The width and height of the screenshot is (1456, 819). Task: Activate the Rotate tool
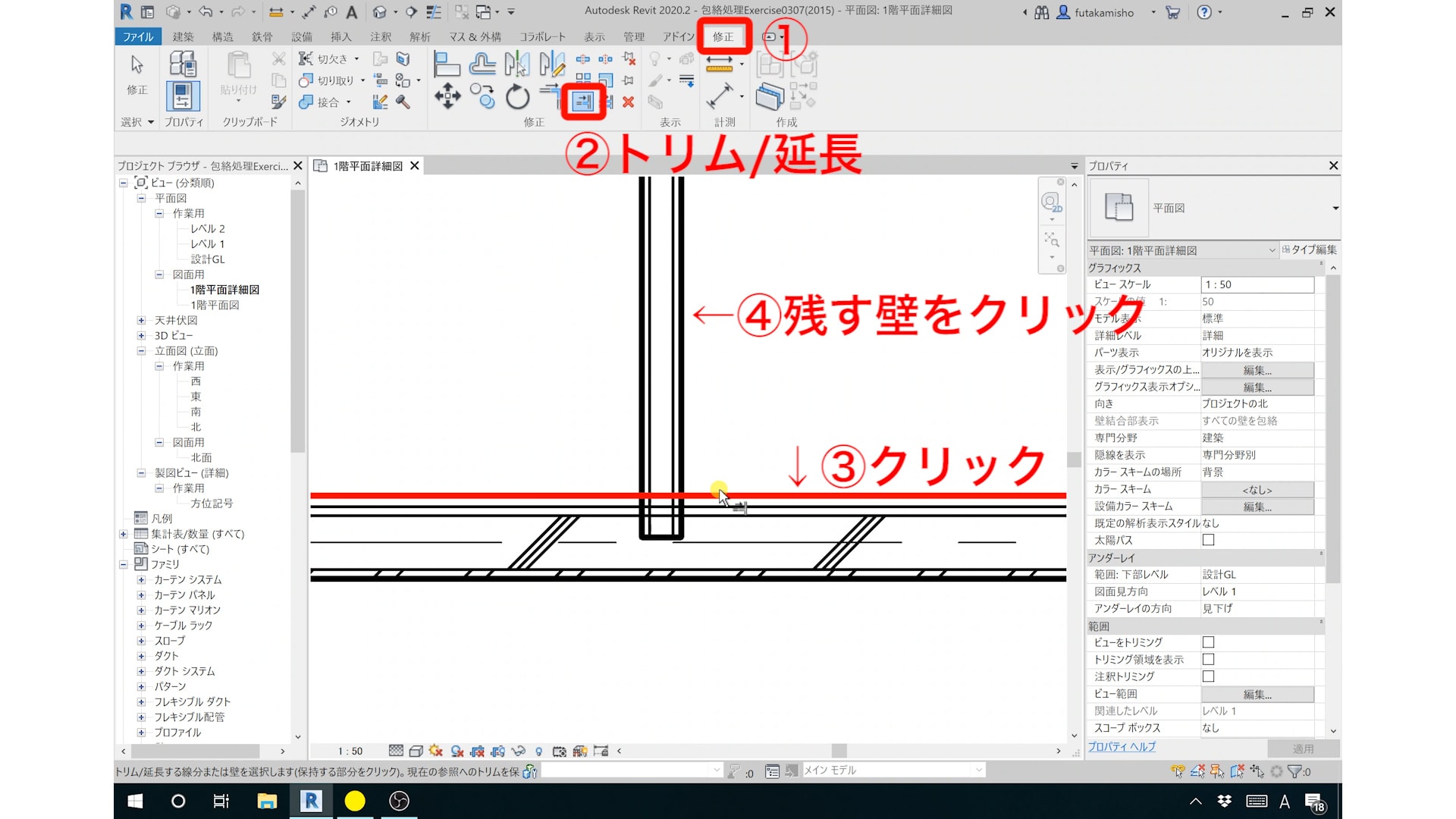pos(518,97)
